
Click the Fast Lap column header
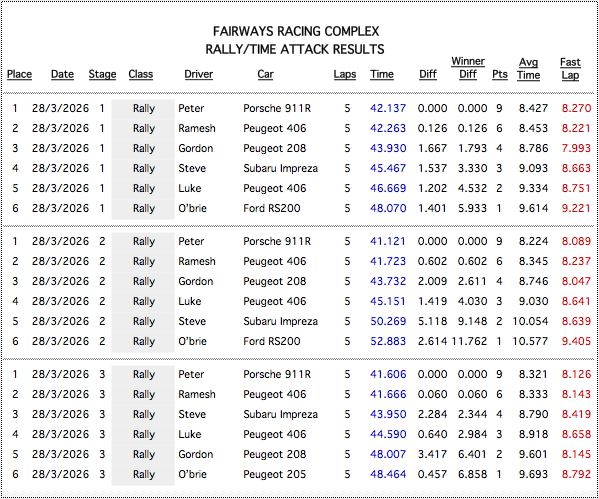point(570,69)
